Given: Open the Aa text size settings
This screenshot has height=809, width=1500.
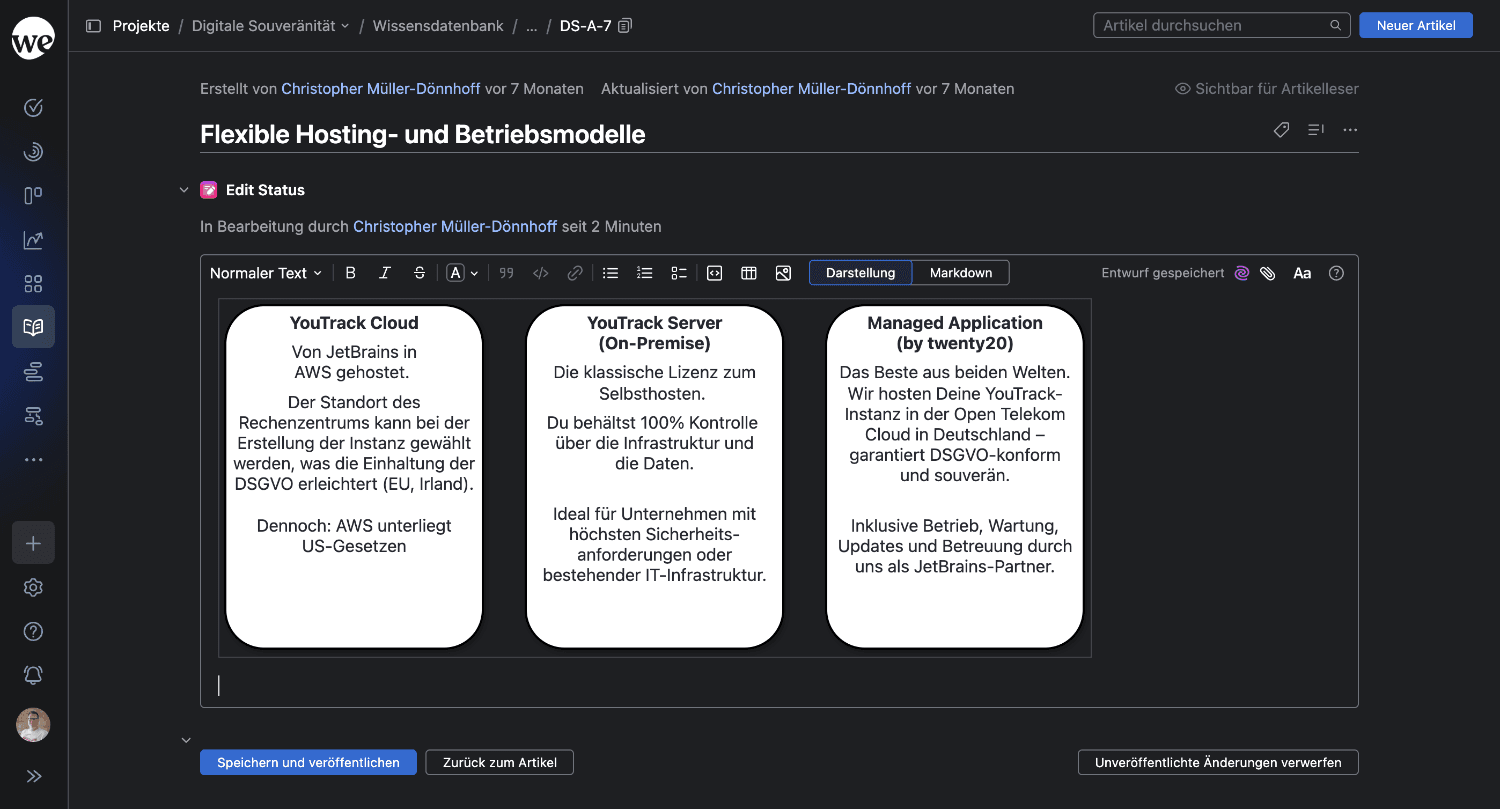Looking at the screenshot, I should (x=1302, y=273).
